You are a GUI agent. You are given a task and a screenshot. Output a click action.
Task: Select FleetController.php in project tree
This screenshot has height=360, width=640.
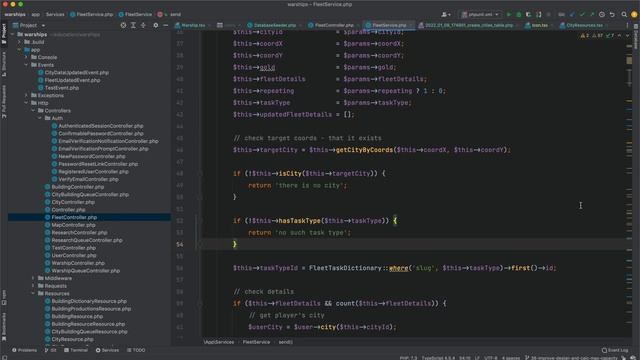click(x=74, y=218)
